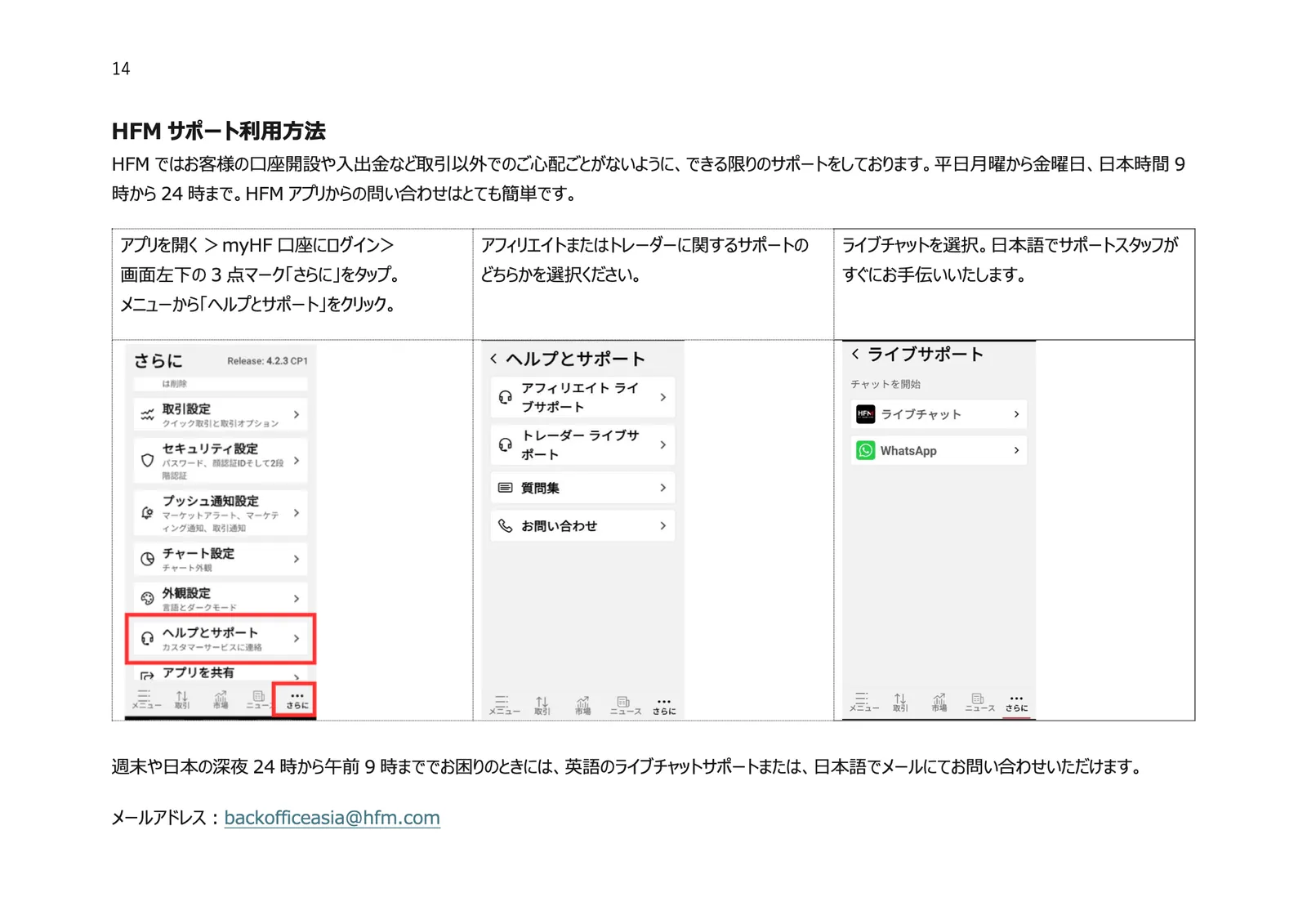Viewport: 1307px width, 924px height.
Task: Click the list icon beside 質問集
Action: 506,488
